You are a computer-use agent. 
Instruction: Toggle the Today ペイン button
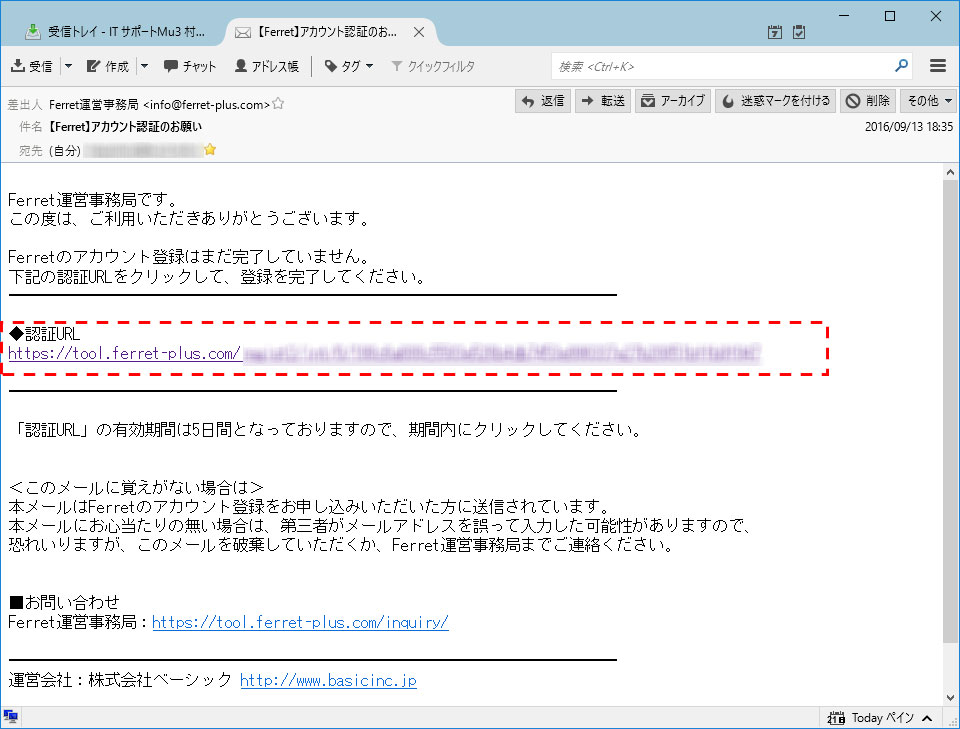[x=880, y=717]
